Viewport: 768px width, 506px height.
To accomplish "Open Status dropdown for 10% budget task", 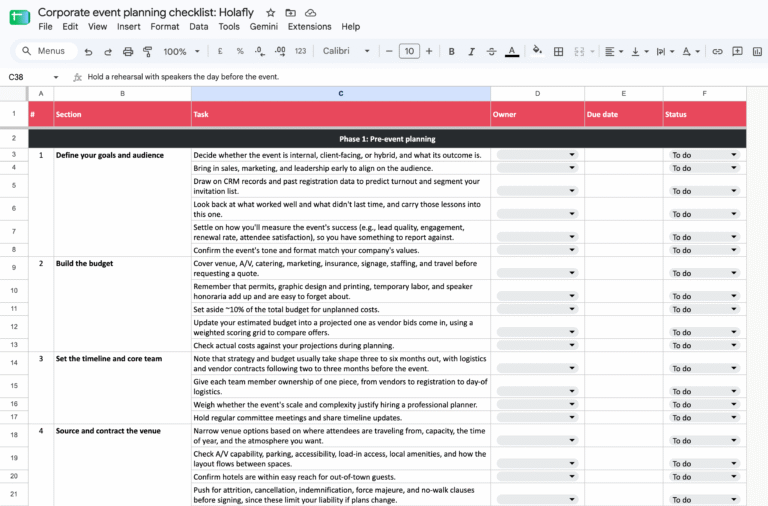I will [x=704, y=310].
